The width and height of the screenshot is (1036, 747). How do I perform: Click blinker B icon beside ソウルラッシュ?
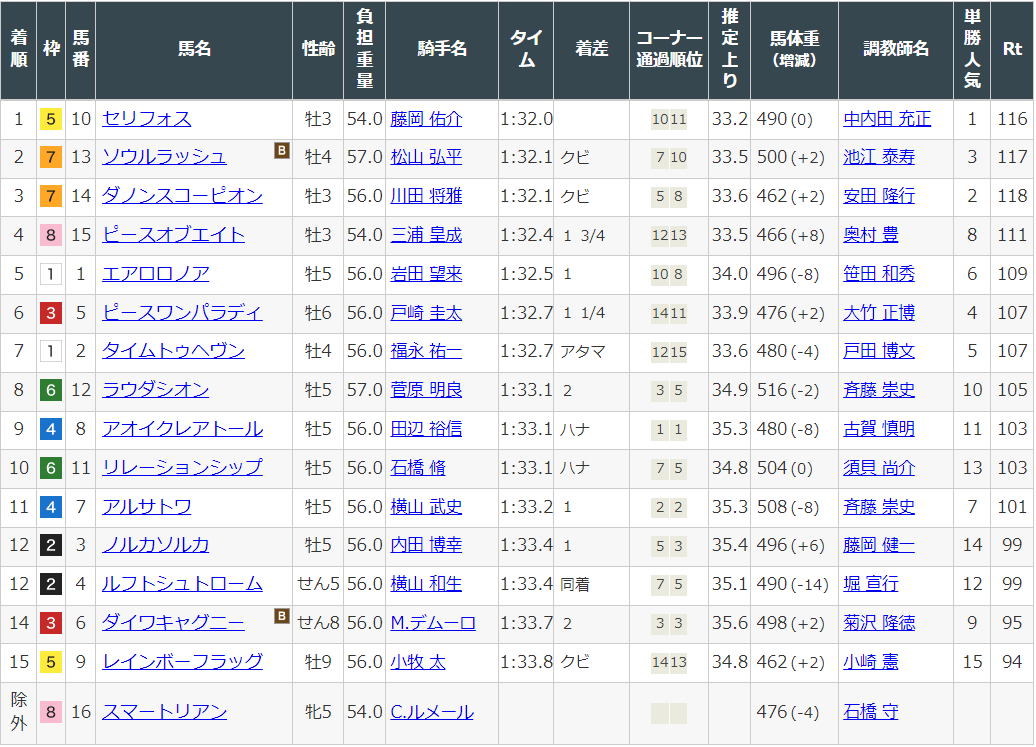281,151
